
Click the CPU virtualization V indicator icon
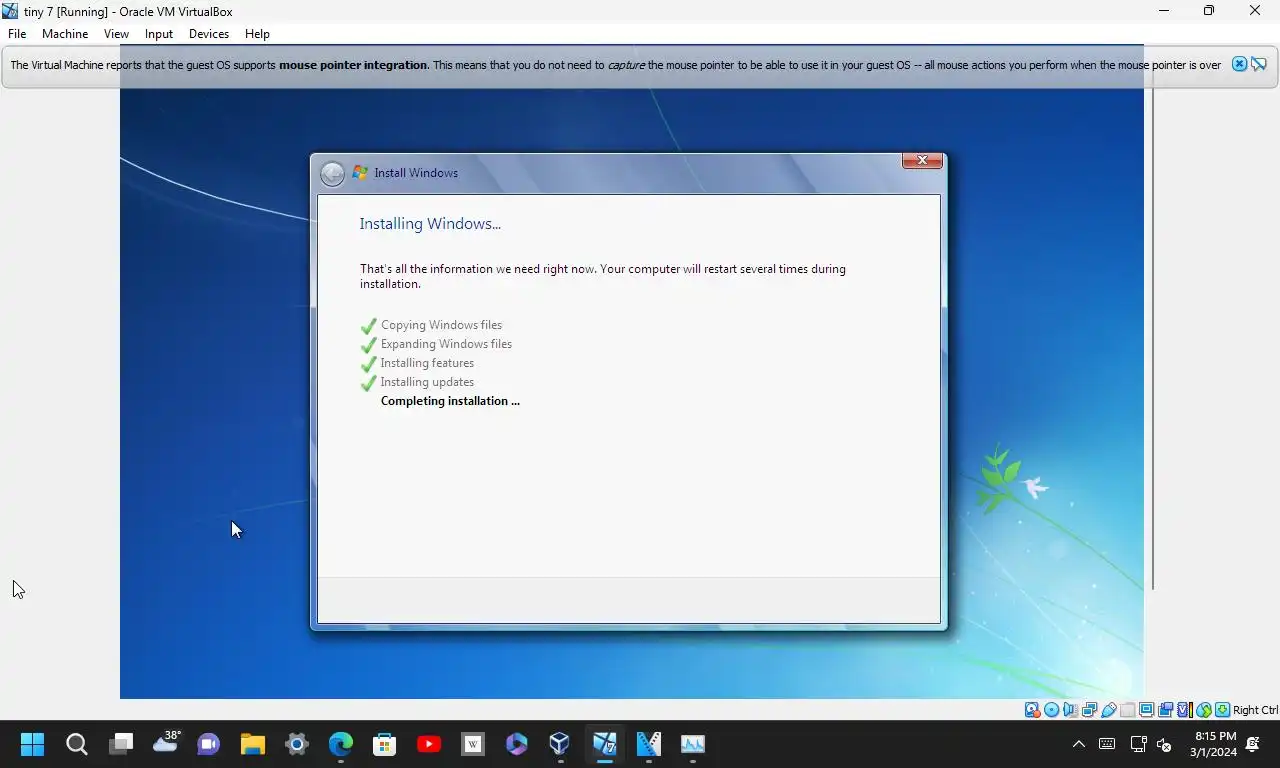pyautogui.click(x=1184, y=710)
